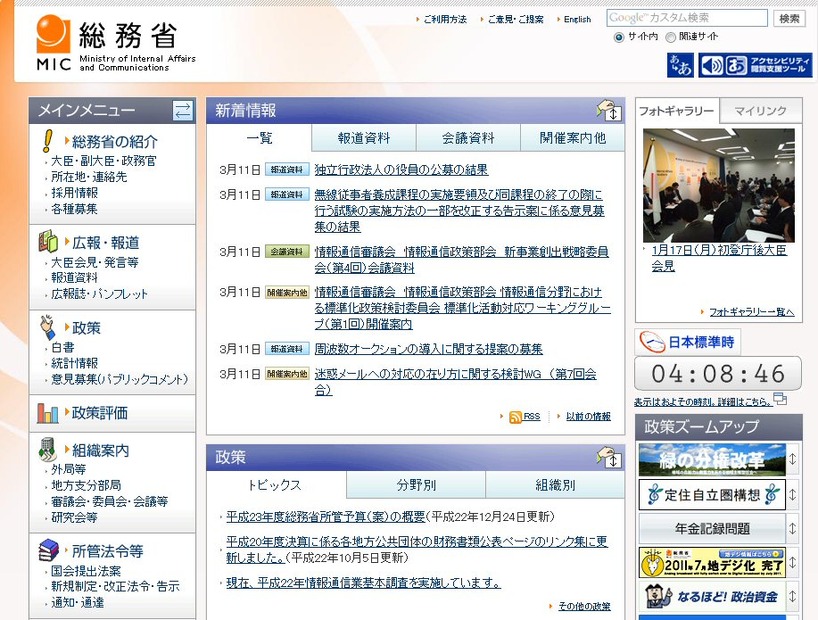The width and height of the screenshot is (818, 620).
Task: Open the なるほど!政治資金 banner
Action: (712, 596)
